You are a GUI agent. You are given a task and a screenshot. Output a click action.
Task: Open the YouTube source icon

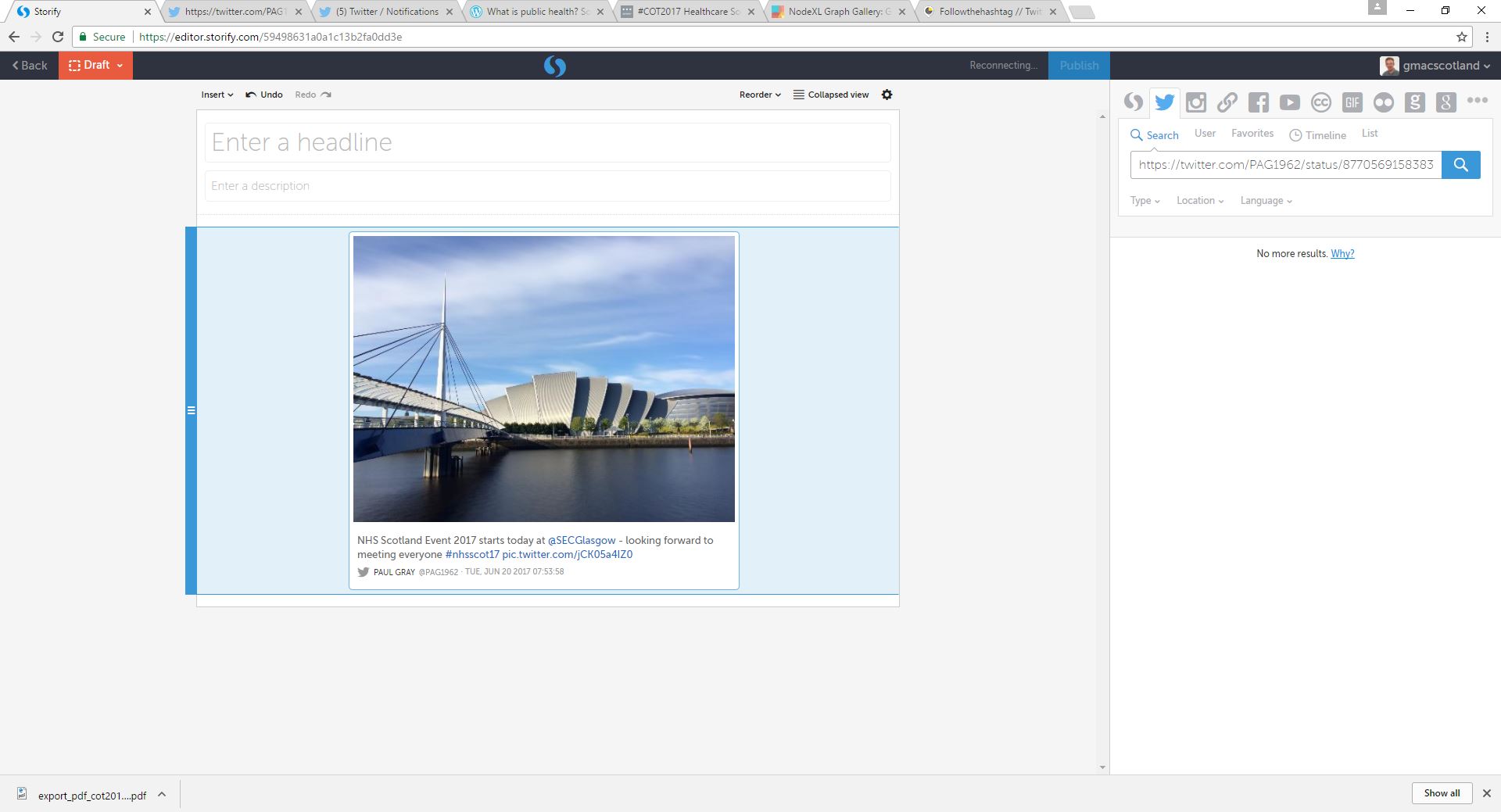pyautogui.click(x=1289, y=102)
